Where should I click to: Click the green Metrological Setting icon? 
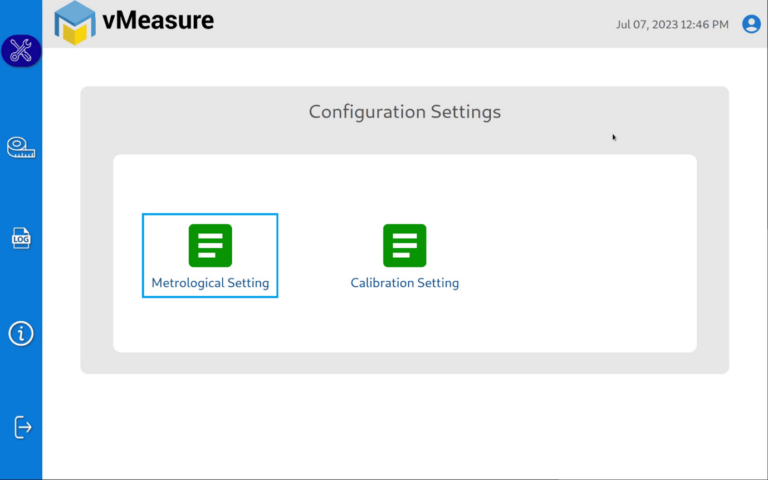coord(210,245)
